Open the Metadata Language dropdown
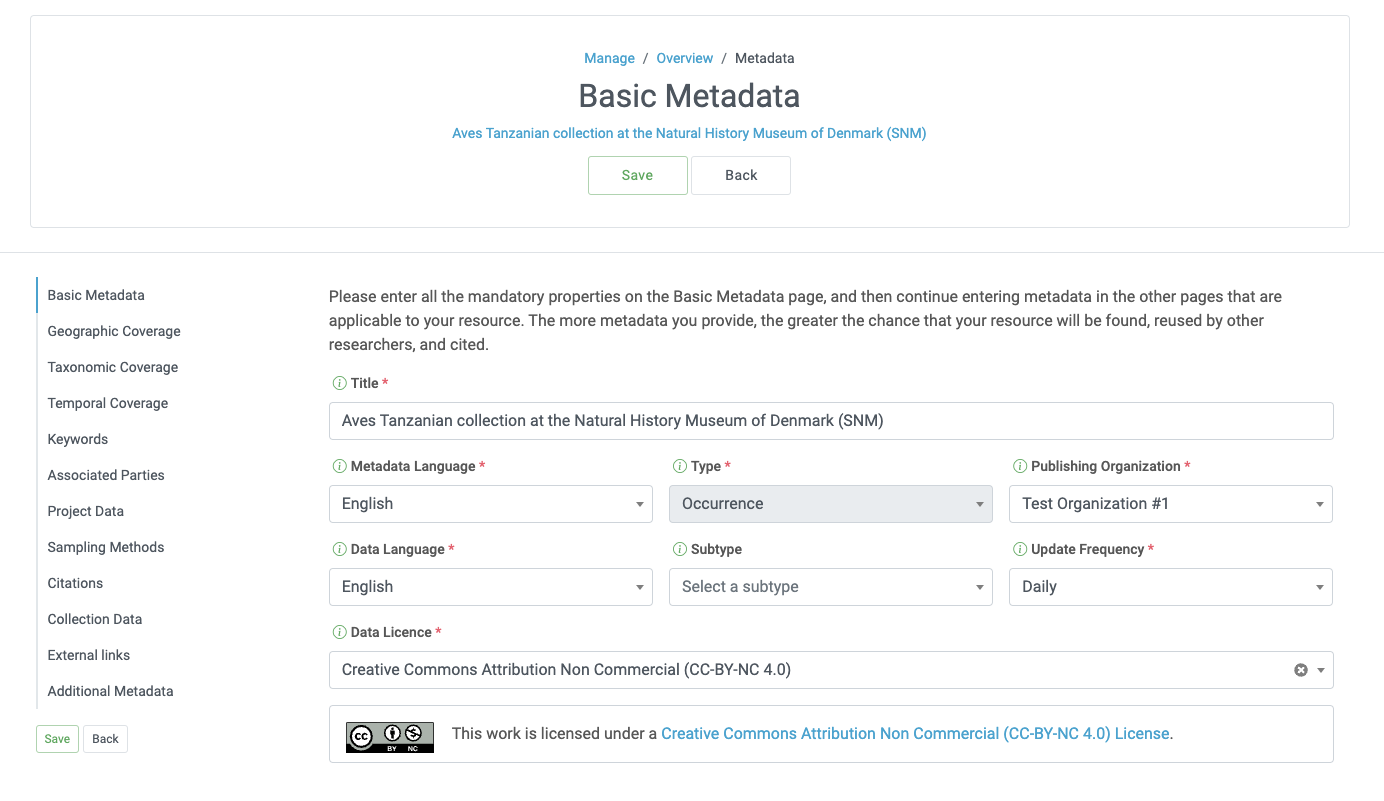The height and width of the screenshot is (801, 1384). [x=491, y=504]
